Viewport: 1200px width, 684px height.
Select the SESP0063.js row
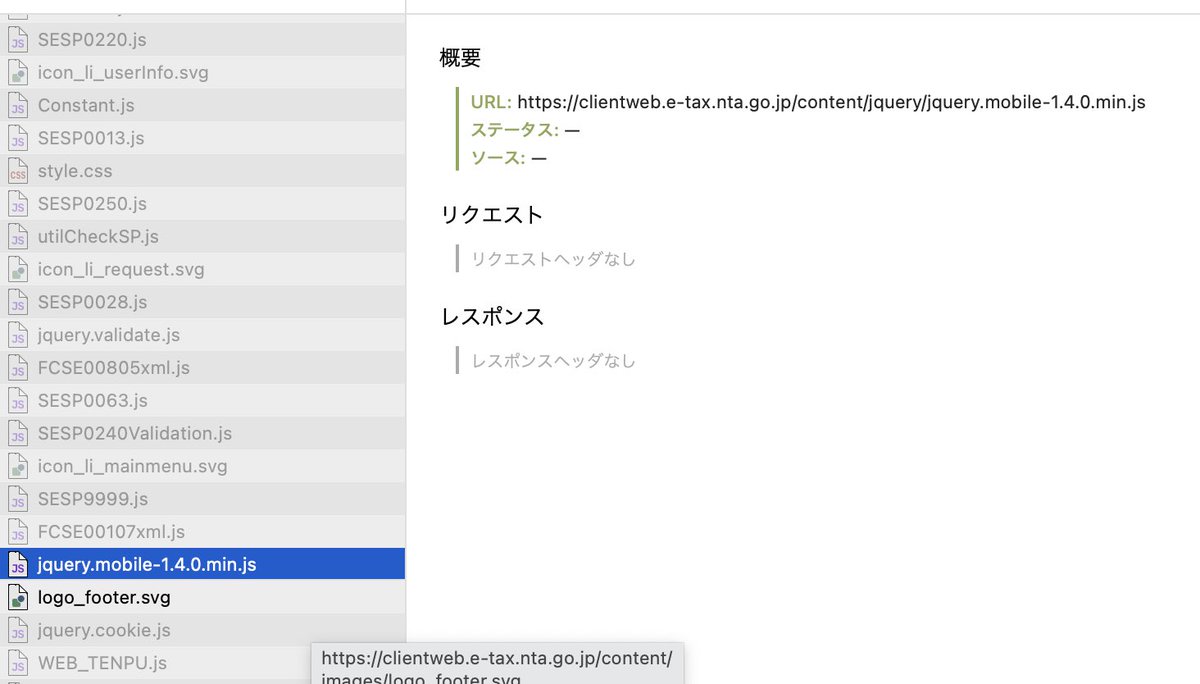coord(202,401)
